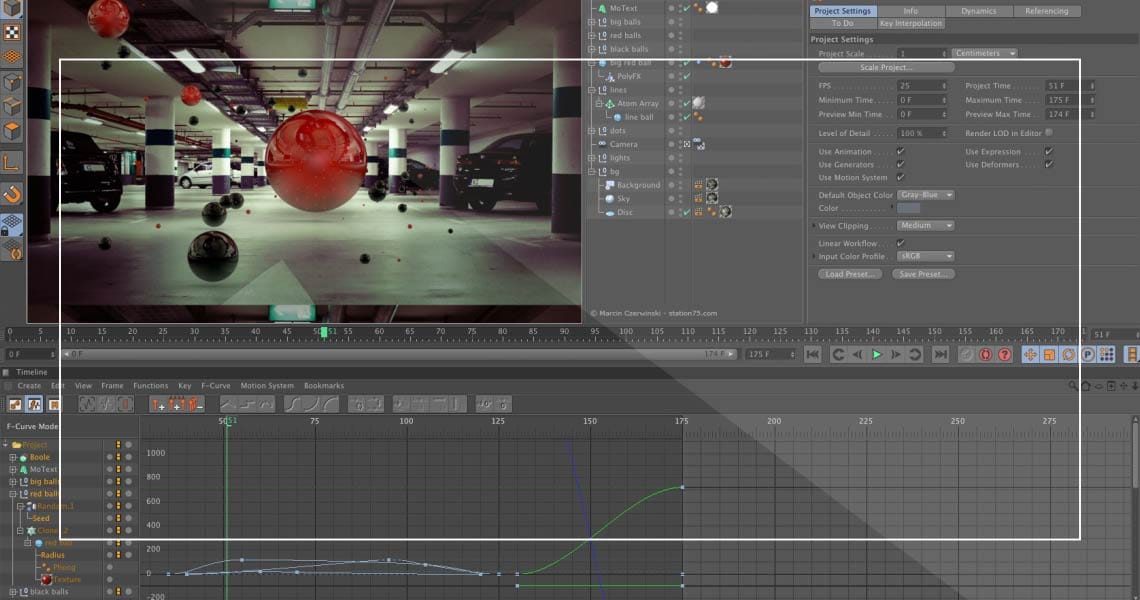Click the record active objects icon
This screenshot has height=600, width=1140.
coord(966,355)
